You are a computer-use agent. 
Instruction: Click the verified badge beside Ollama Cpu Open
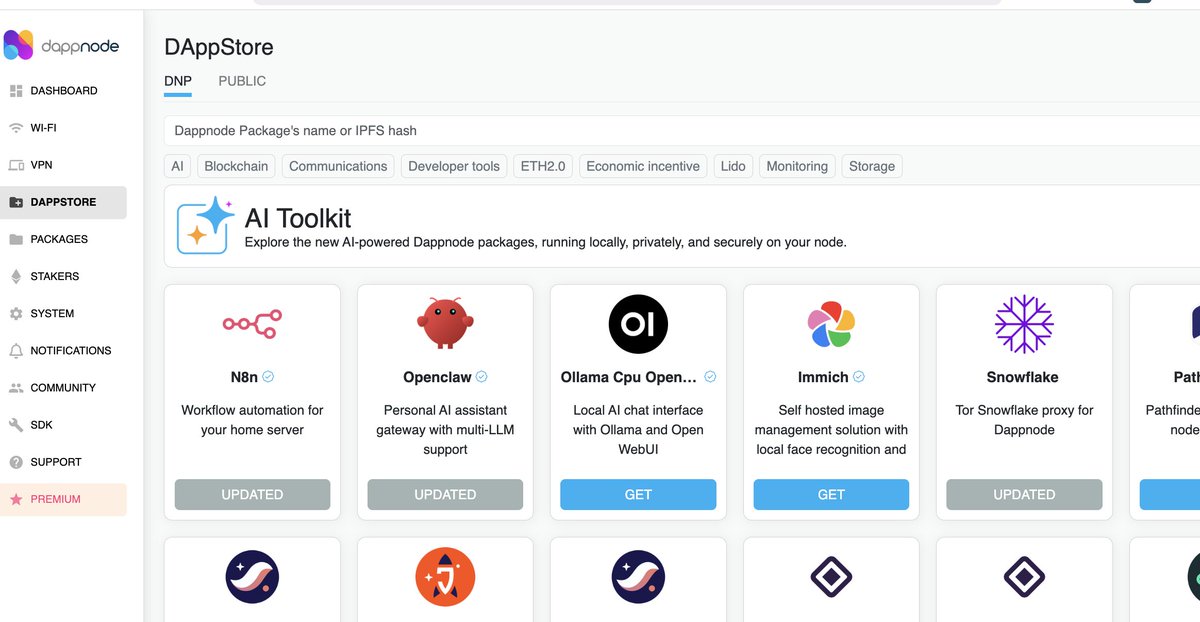click(710, 377)
